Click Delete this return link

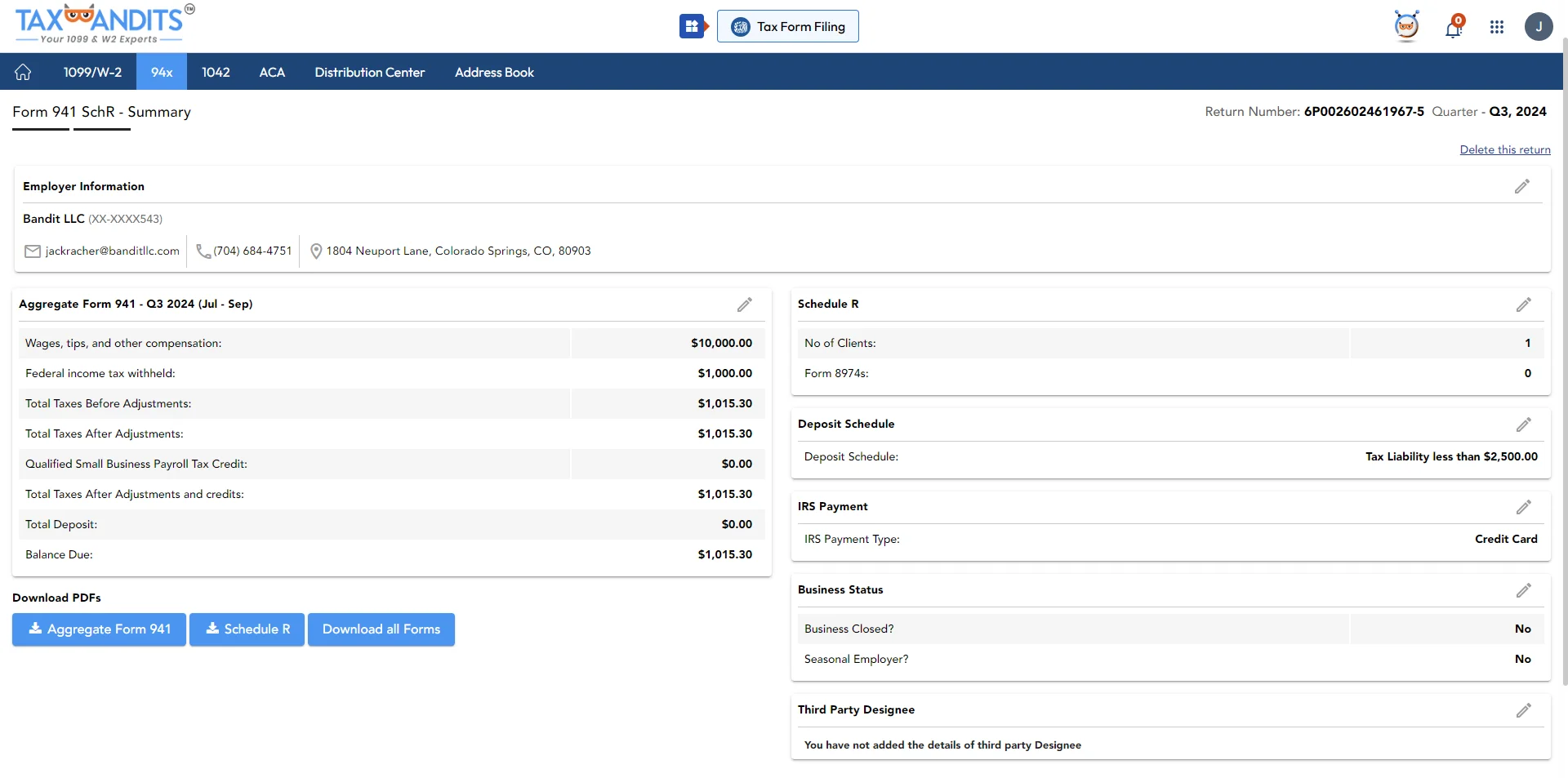point(1505,149)
